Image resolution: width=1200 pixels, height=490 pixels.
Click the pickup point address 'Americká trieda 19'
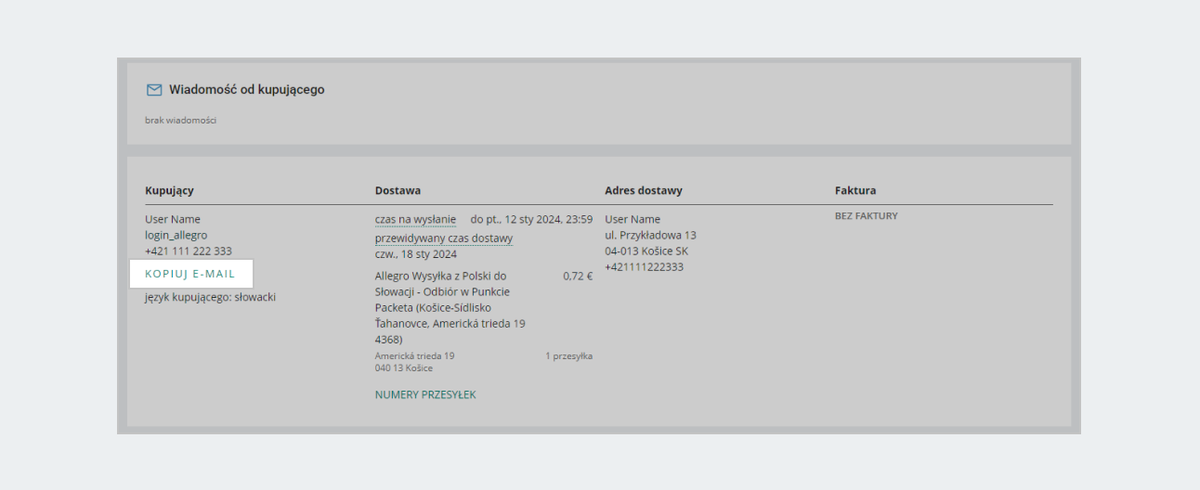[x=414, y=356]
